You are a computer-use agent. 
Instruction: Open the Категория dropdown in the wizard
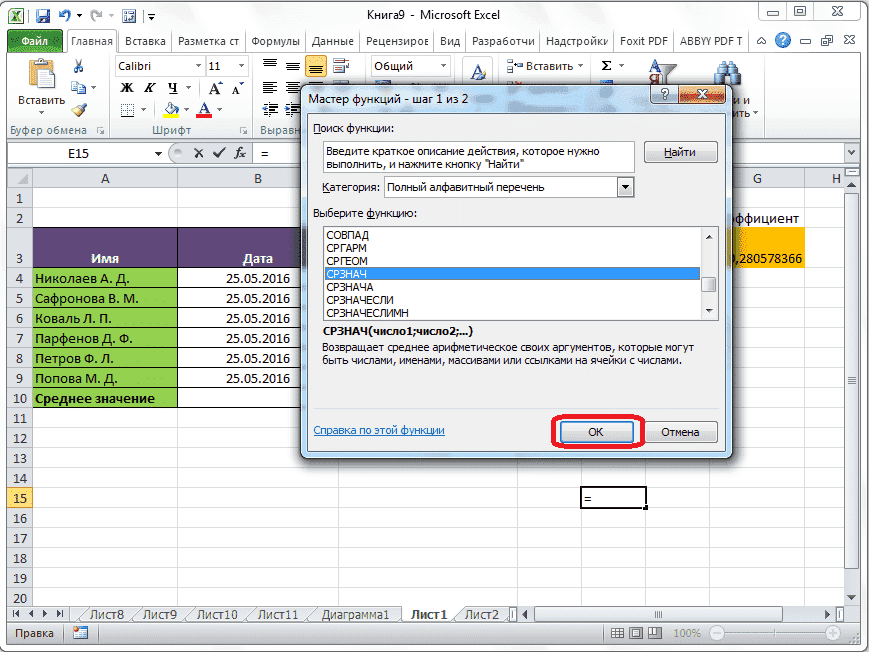point(625,187)
